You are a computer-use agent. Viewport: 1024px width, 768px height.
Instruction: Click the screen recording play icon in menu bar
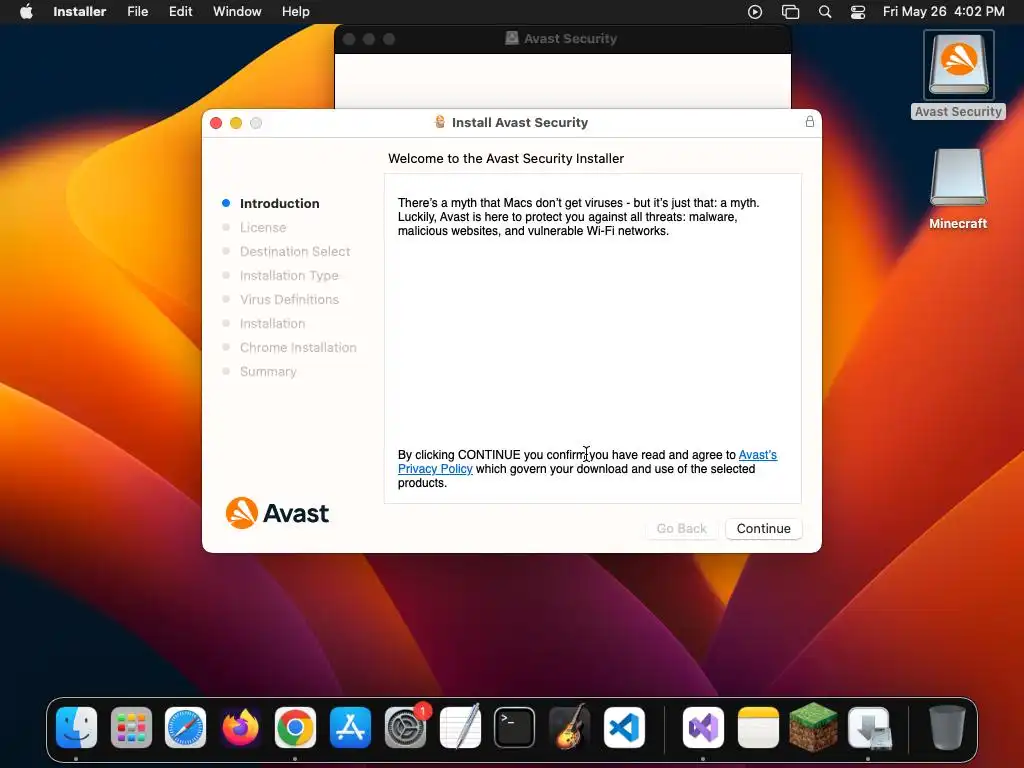click(x=755, y=12)
